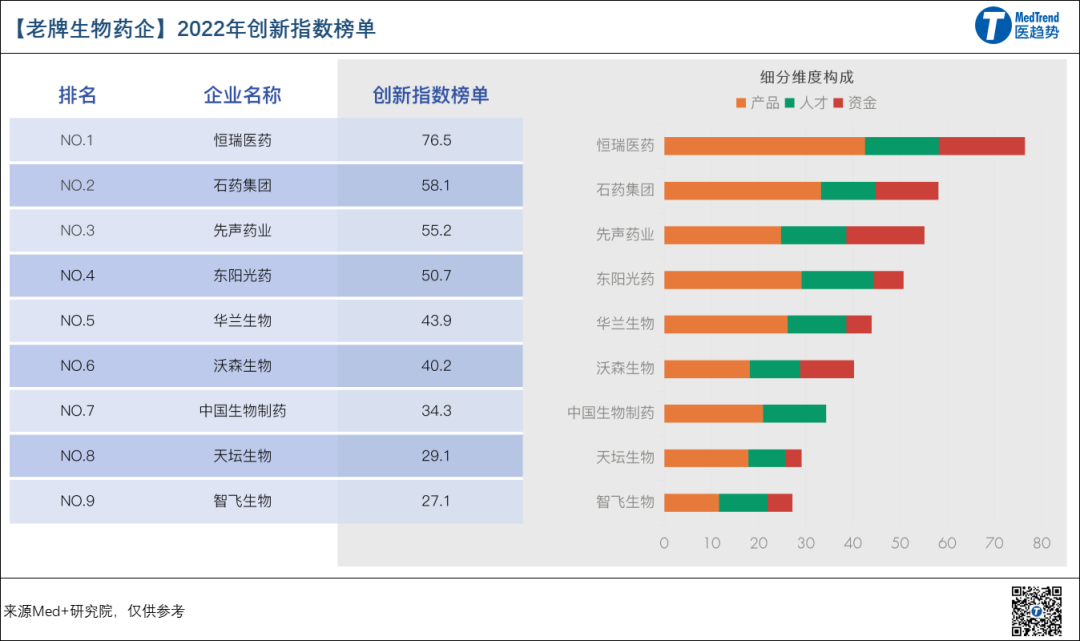Click the orange 产品 bar segment for 恒瑞医药
1080x641 pixels.
(x=765, y=146)
